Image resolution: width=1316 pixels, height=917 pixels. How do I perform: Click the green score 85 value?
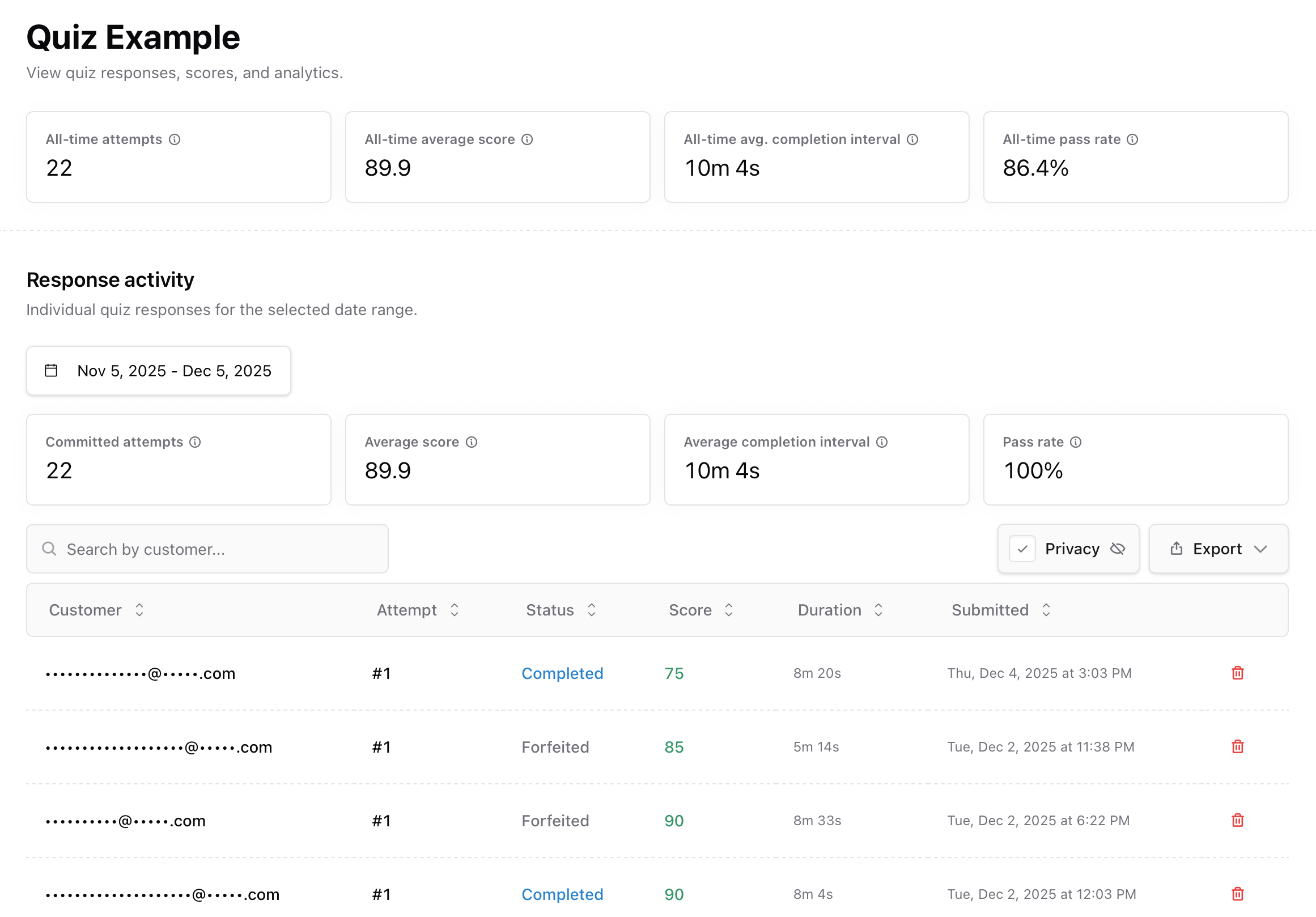point(673,746)
